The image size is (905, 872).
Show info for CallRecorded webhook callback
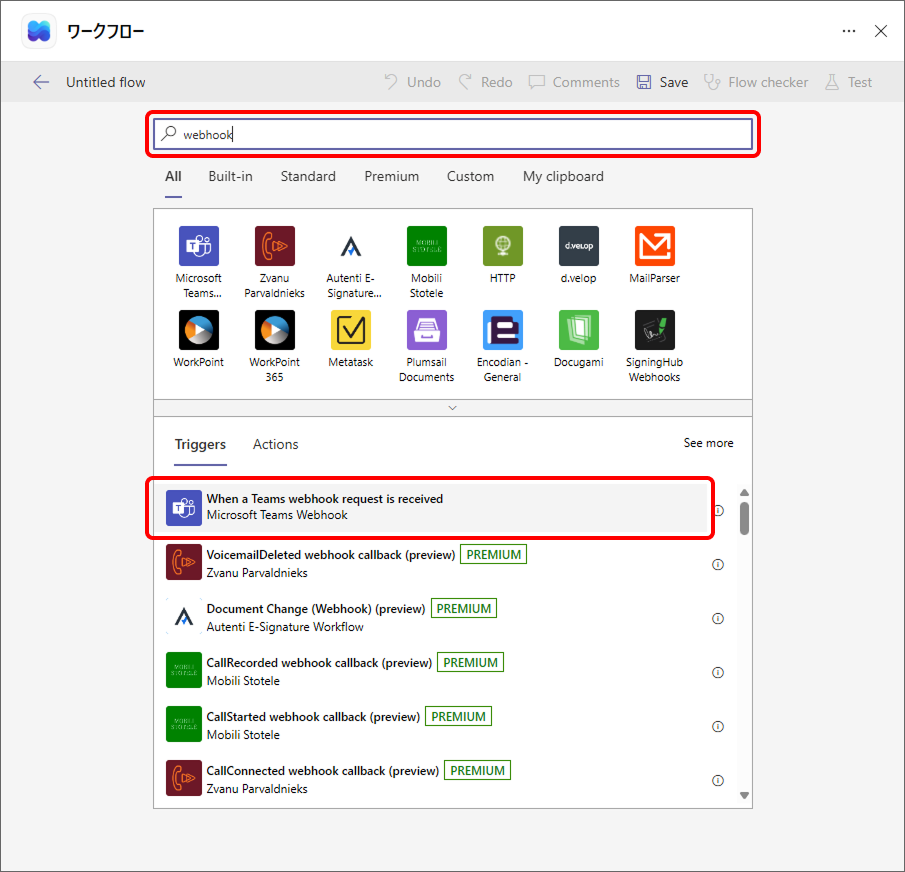(718, 672)
